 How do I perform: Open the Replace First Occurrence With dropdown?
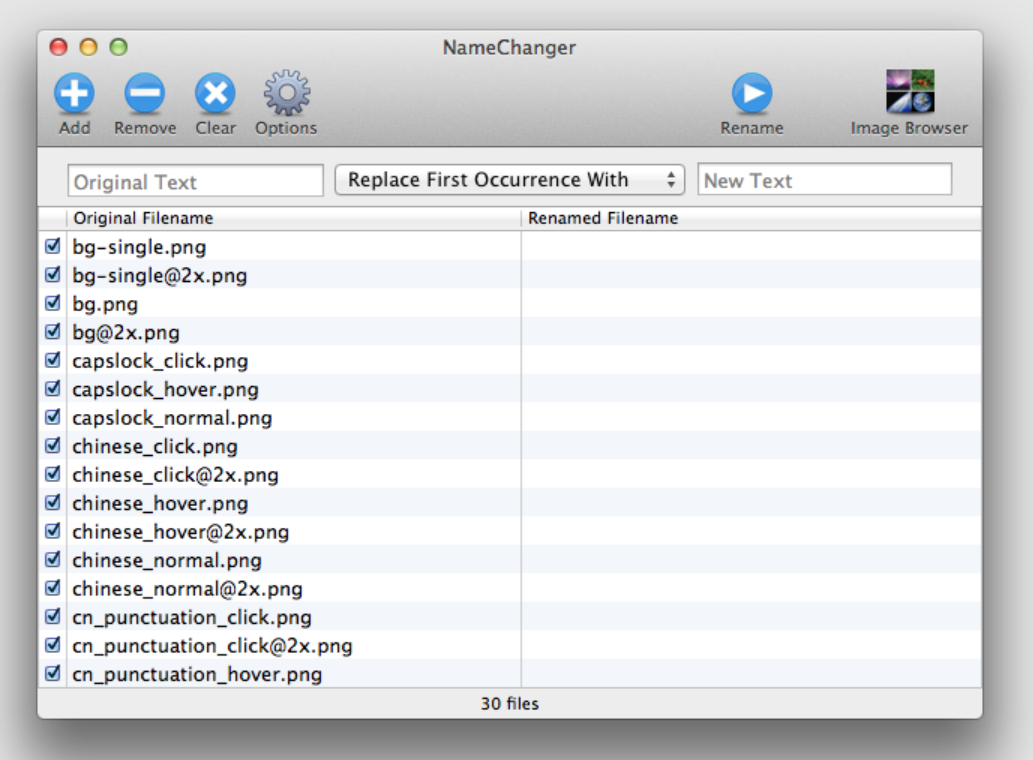point(510,180)
